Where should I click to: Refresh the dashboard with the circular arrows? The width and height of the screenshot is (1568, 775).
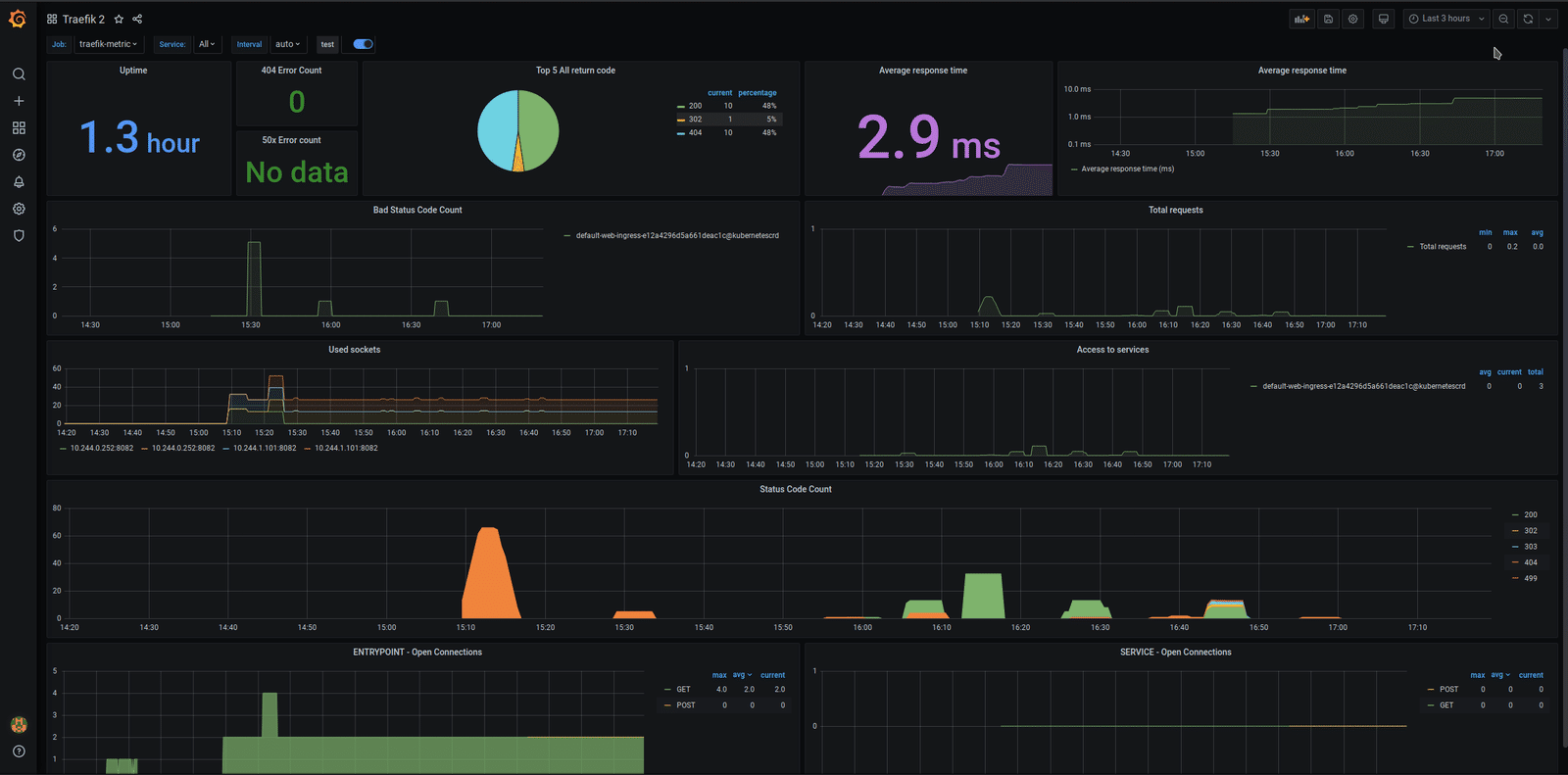click(1528, 19)
